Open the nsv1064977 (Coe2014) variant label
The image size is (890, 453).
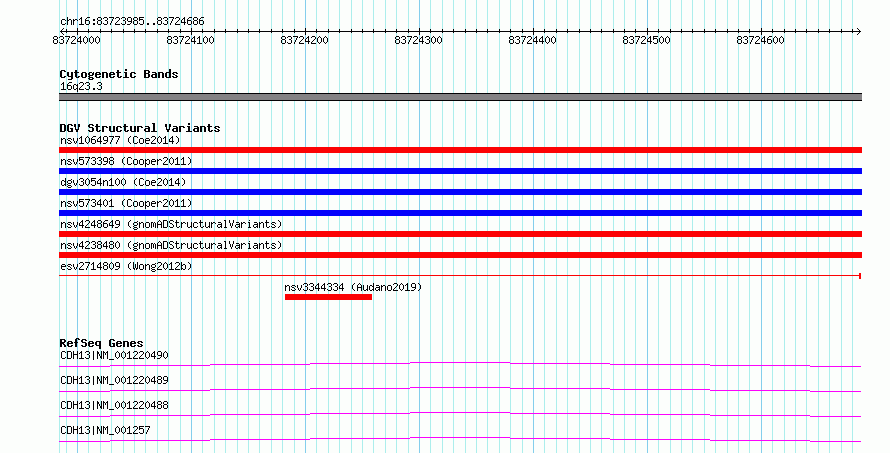(x=120, y=140)
